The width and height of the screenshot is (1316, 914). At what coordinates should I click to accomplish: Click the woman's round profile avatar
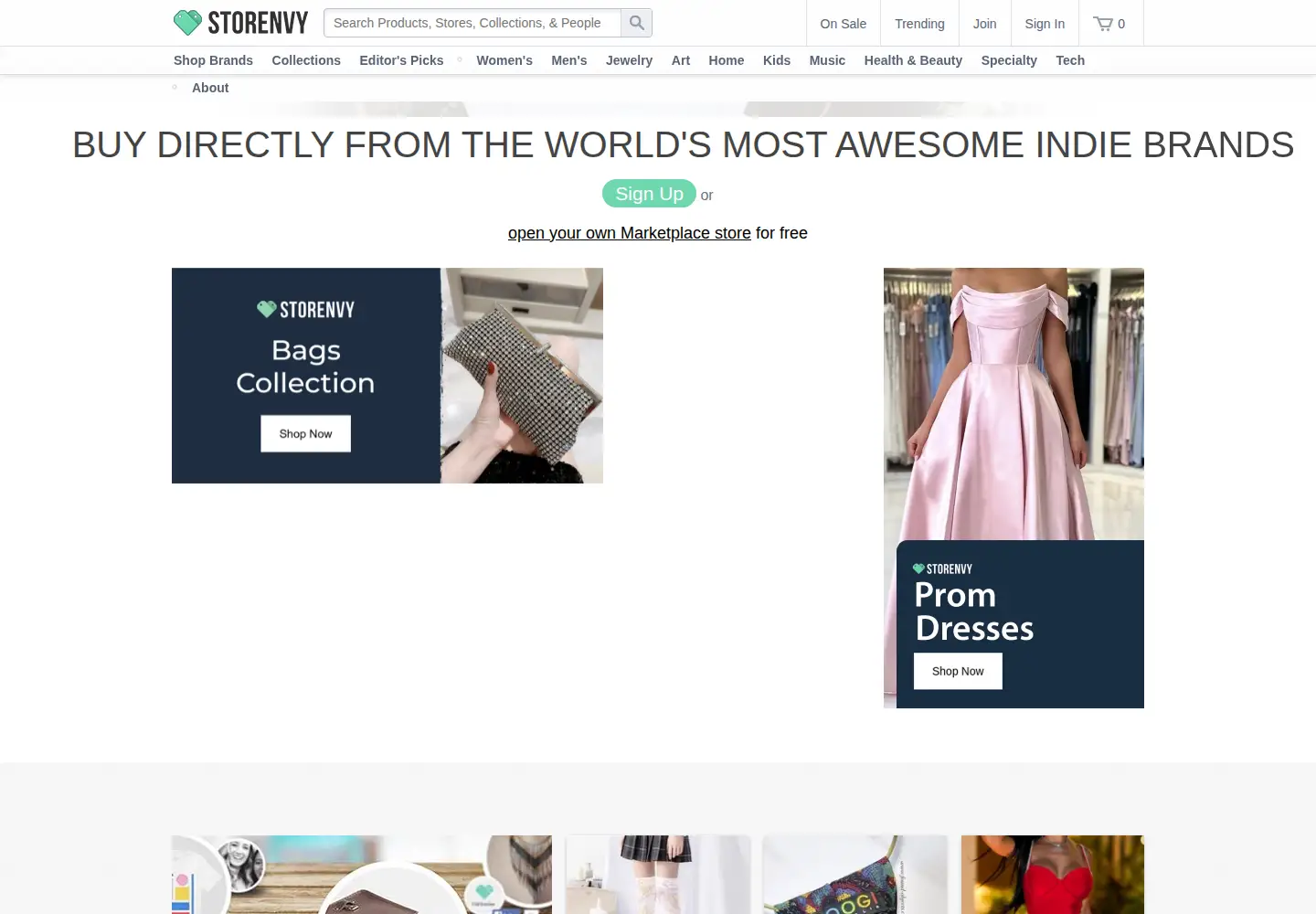(240, 866)
